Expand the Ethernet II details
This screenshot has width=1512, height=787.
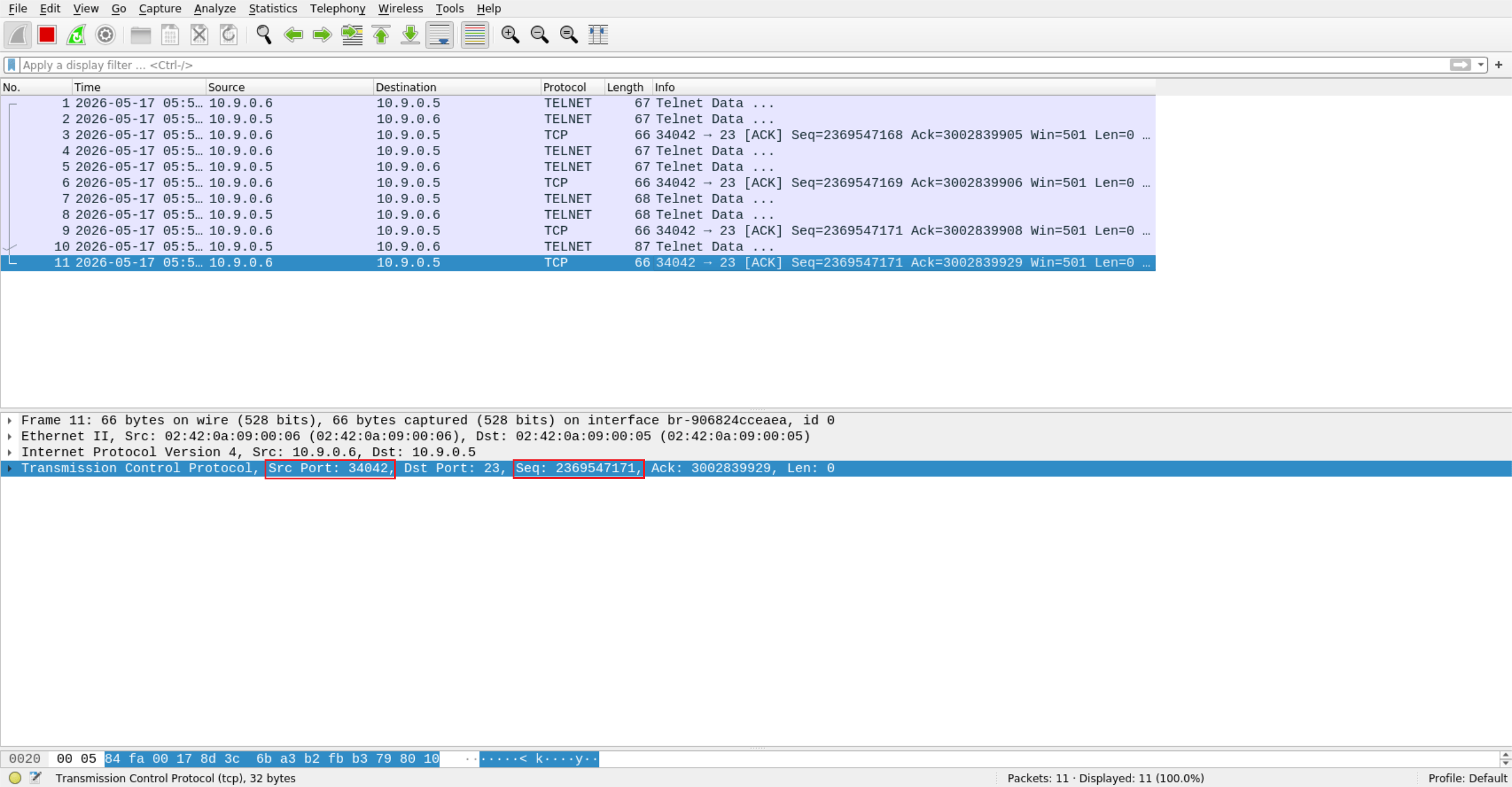pos(9,436)
